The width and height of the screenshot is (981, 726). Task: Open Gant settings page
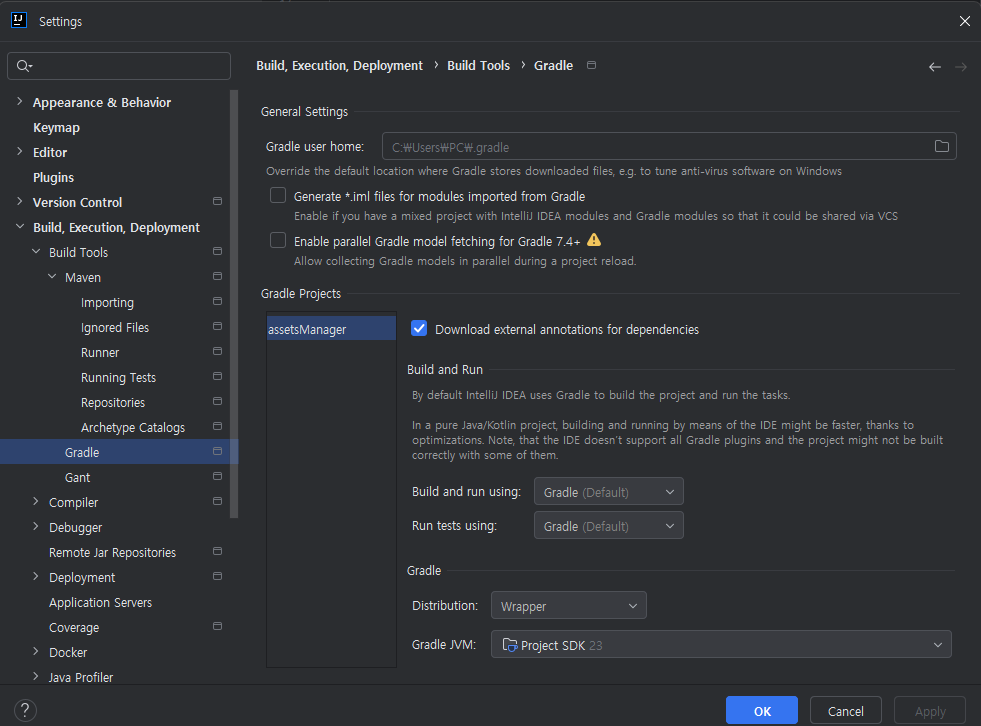[x=78, y=477]
